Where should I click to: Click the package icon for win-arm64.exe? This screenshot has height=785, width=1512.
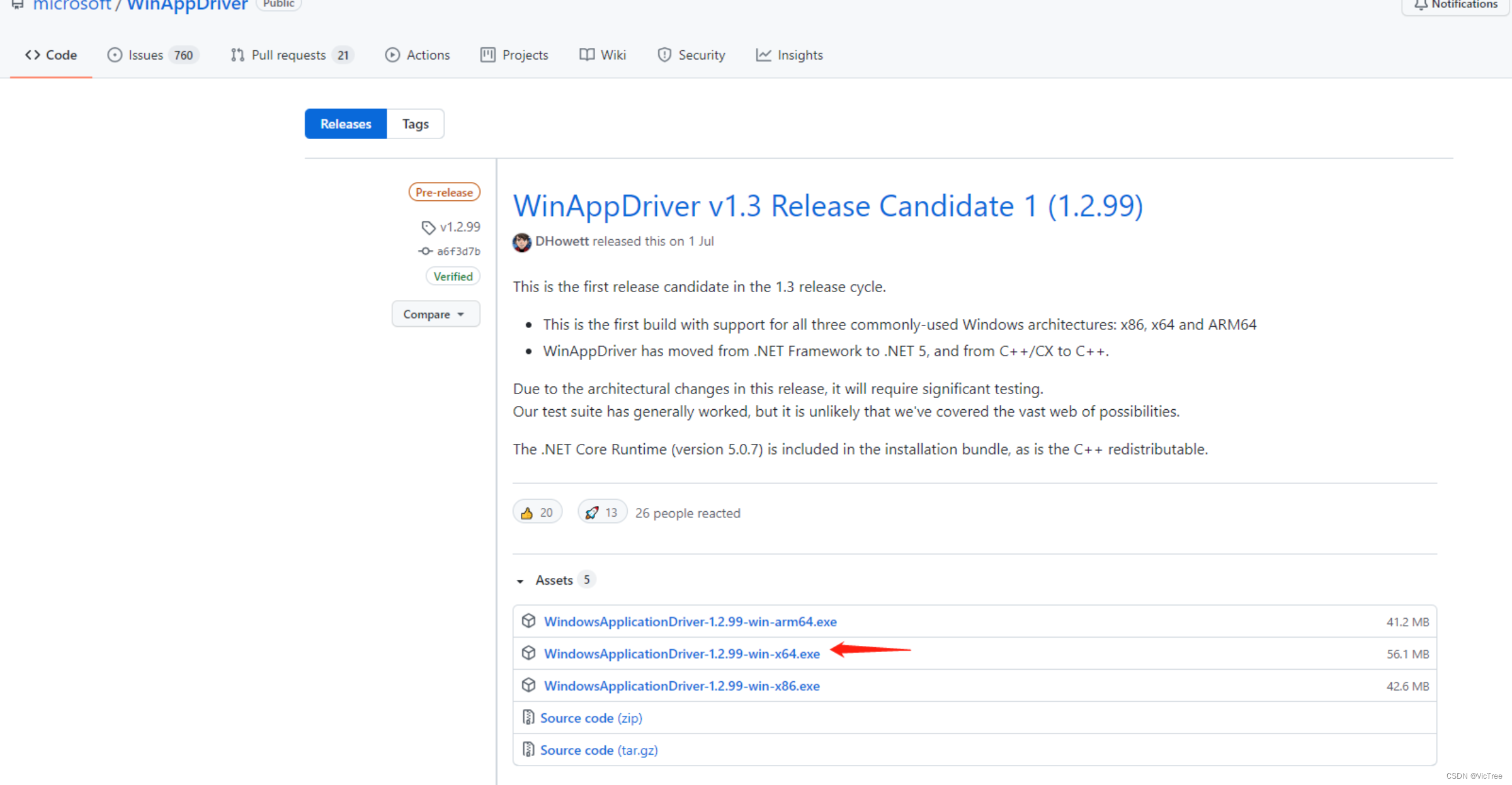tap(529, 621)
